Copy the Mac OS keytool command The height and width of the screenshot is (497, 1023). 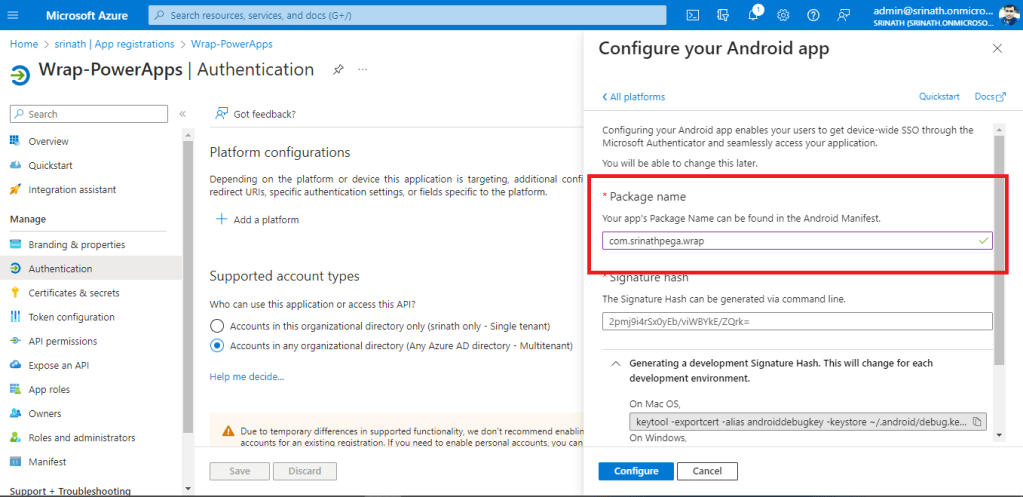coord(977,421)
